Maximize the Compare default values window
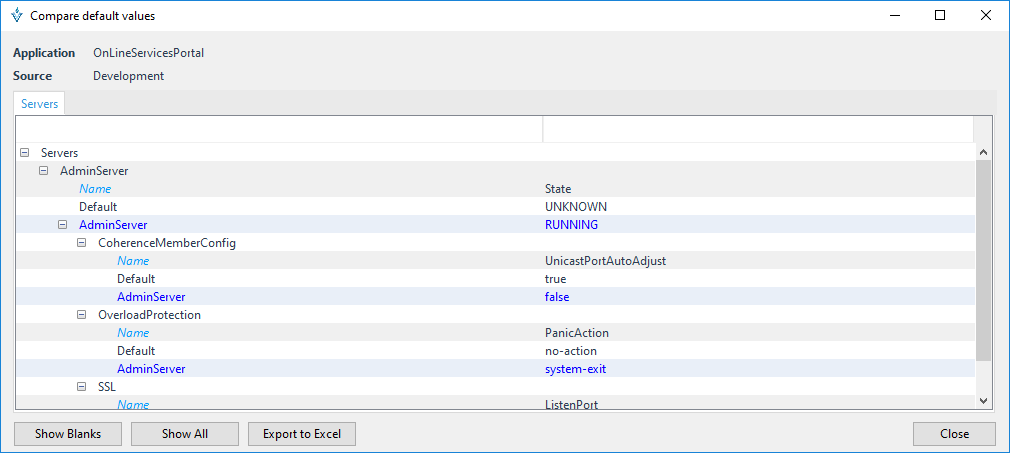Screen dimensions: 1010x453 point(940,16)
